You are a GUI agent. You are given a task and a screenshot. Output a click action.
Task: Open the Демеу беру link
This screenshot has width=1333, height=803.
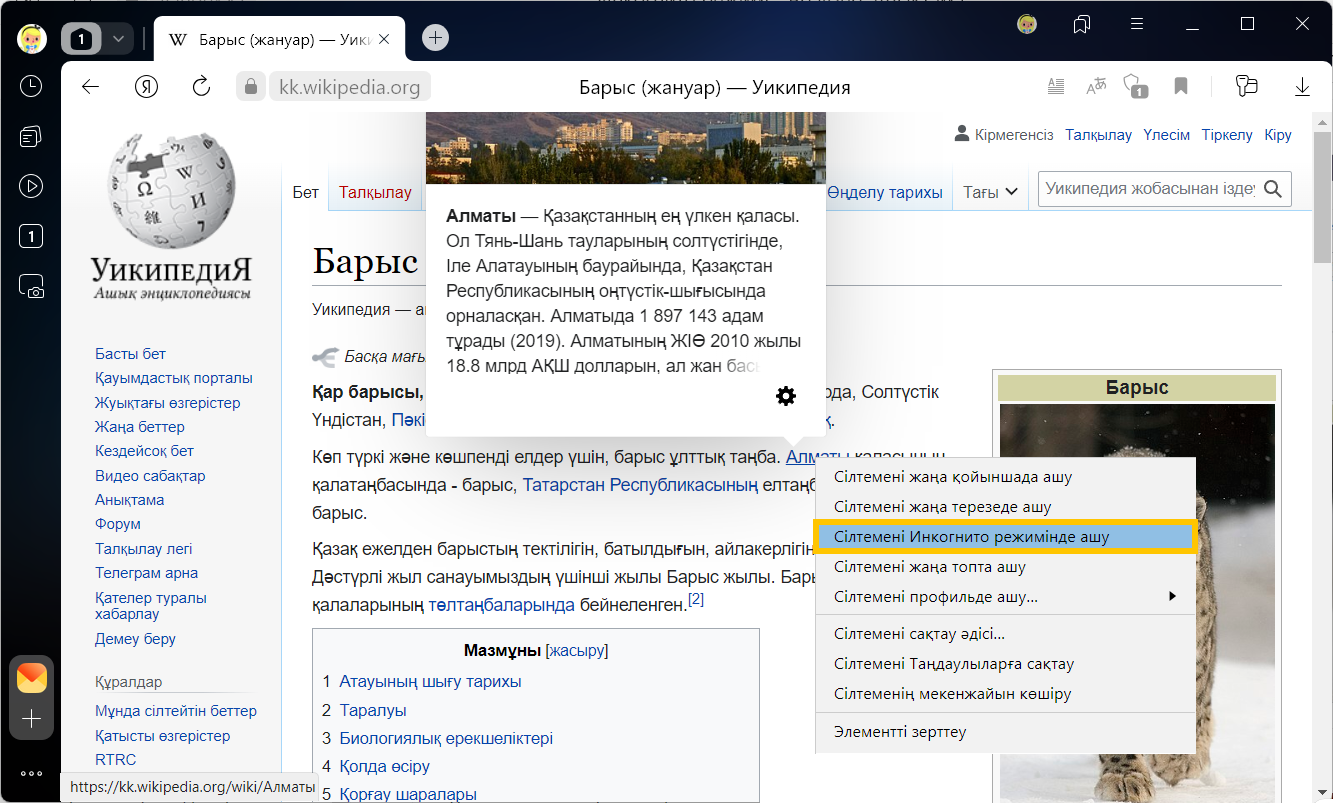(135, 639)
